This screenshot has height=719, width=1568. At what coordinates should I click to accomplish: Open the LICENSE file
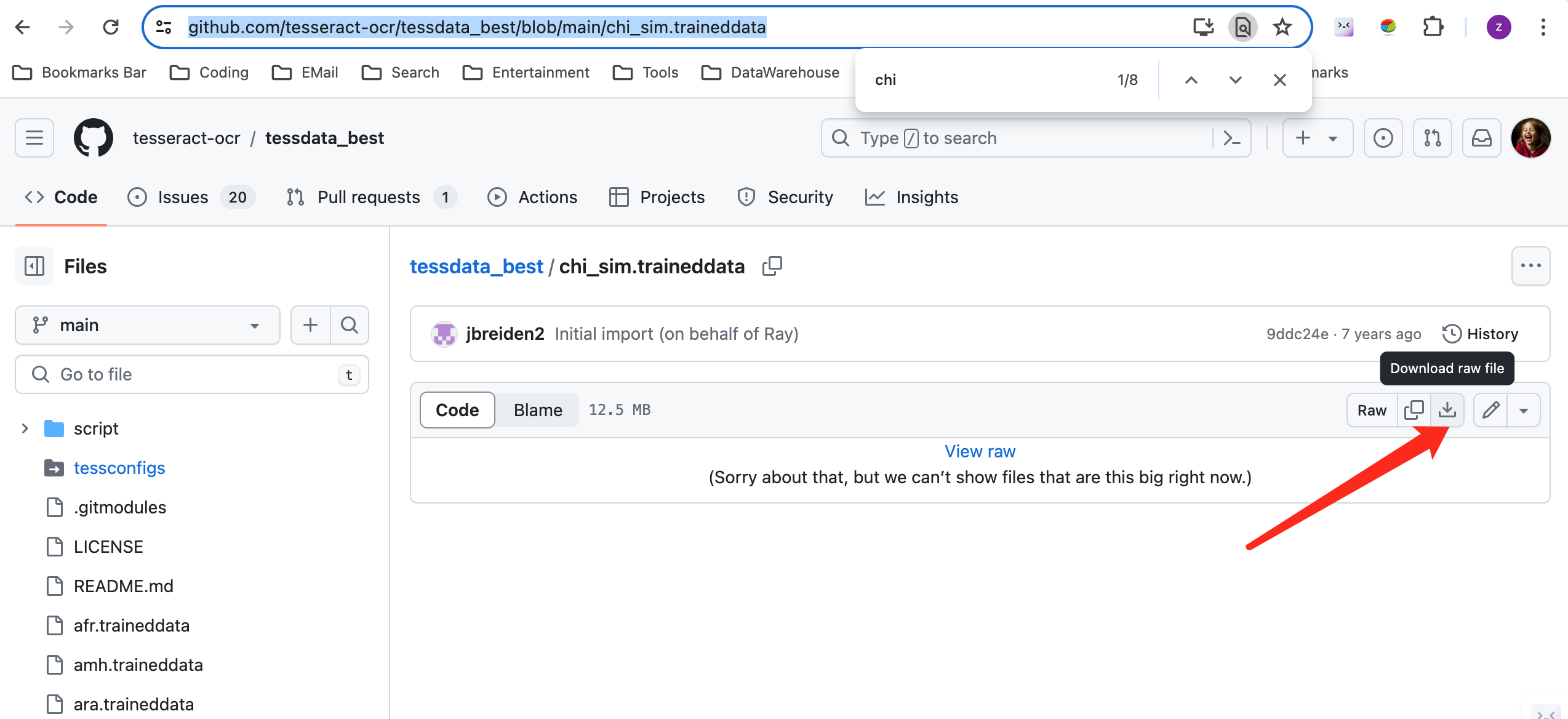click(108, 547)
